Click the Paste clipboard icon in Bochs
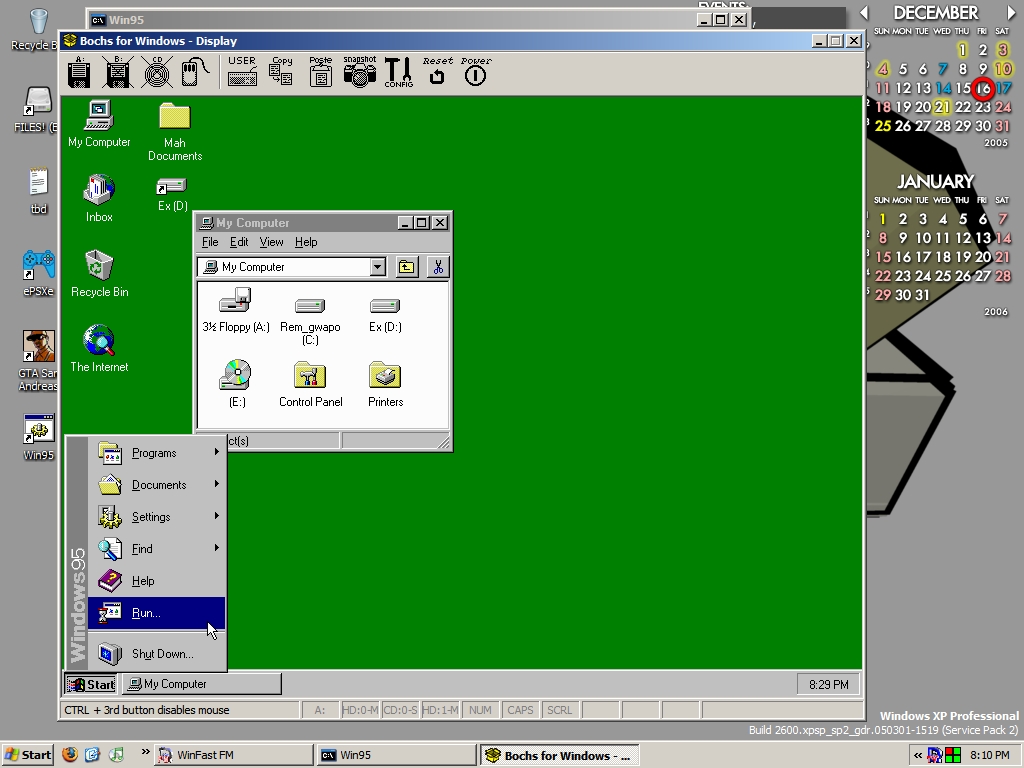Image resolution: width=1024 pixels, height=768 pixels. (x=320, y=72)
